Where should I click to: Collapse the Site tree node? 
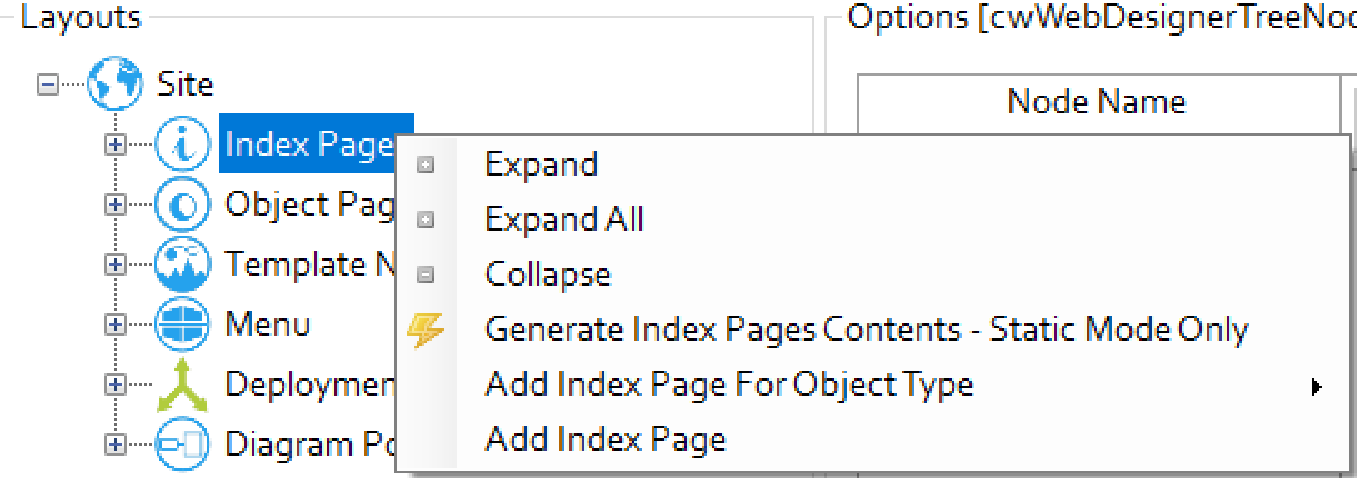coord(47,85)
